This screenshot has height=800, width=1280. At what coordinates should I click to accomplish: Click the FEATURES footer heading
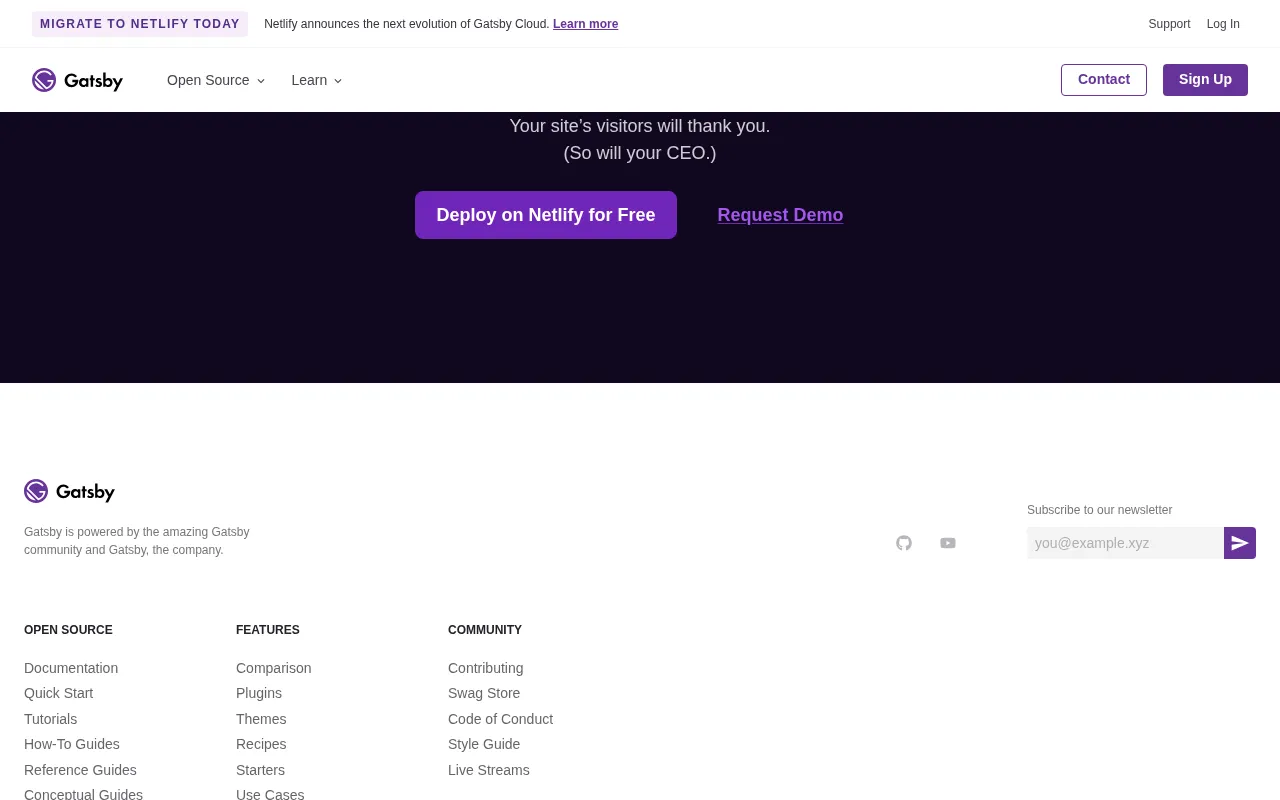(x=268, y=630)
